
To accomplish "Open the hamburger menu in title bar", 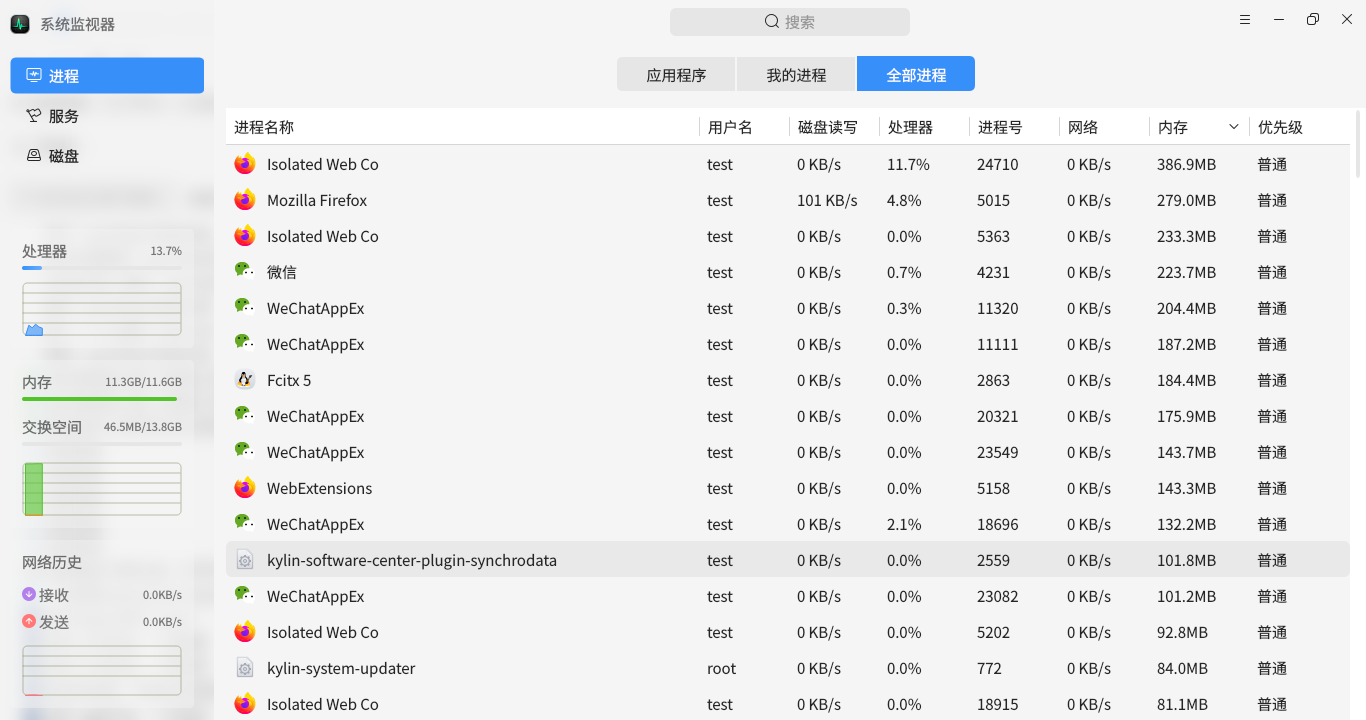I will (1245, 20).
